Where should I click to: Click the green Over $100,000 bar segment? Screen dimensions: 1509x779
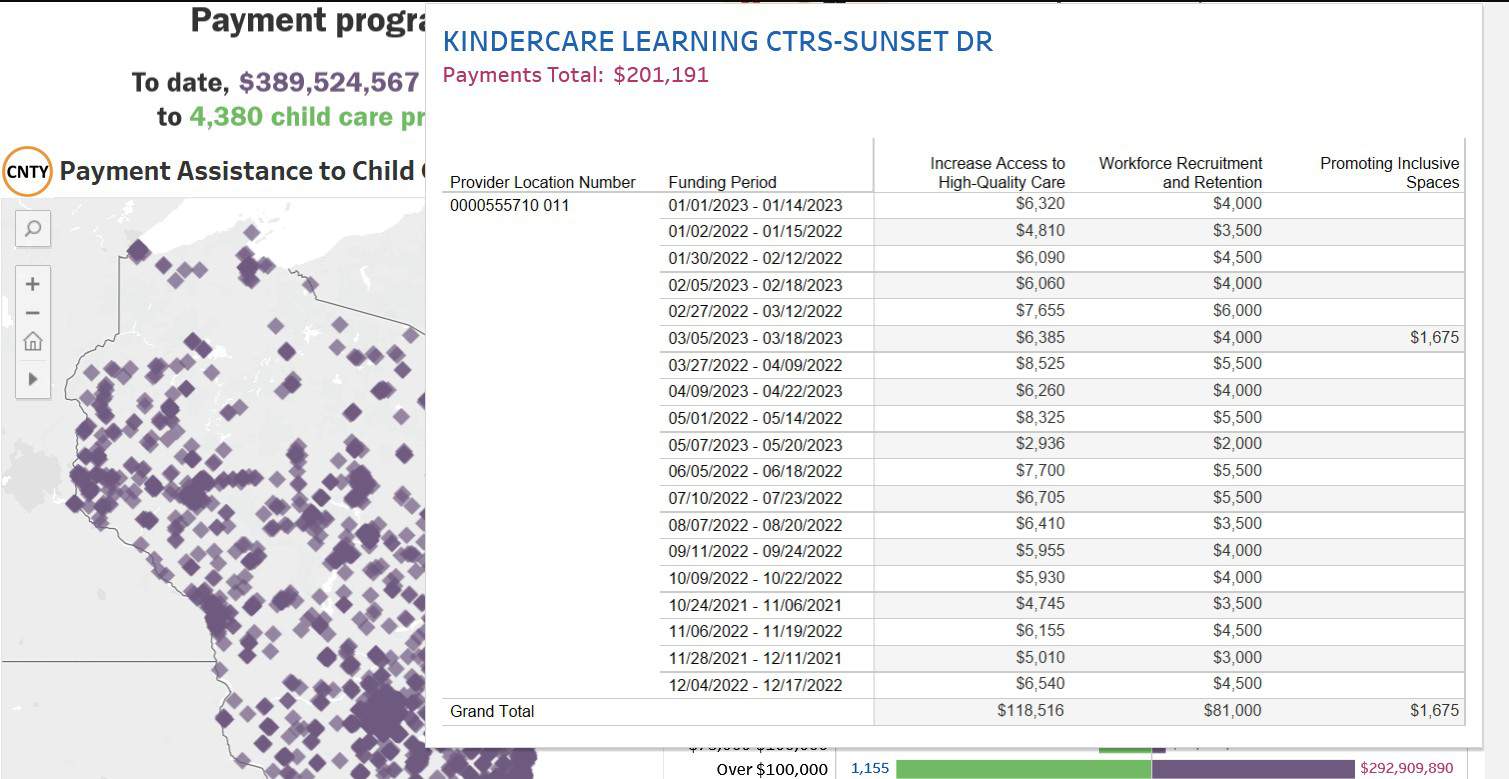[x=1023, y=769]
